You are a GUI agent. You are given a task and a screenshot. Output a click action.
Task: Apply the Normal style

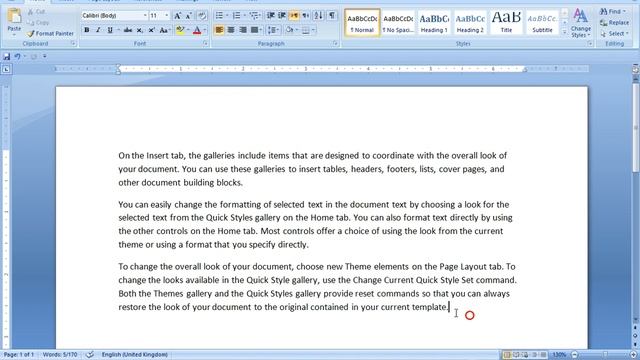click(362, 23)
